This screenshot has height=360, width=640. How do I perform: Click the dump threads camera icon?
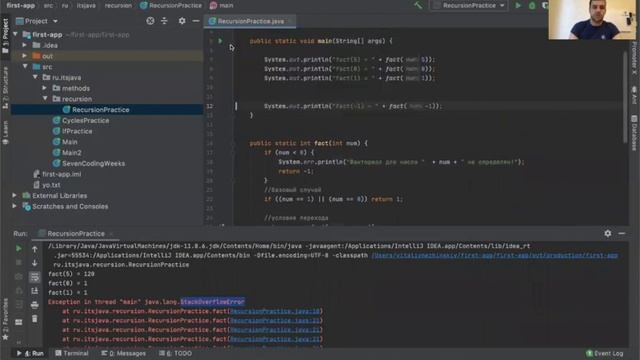click(x=19, y=276)
